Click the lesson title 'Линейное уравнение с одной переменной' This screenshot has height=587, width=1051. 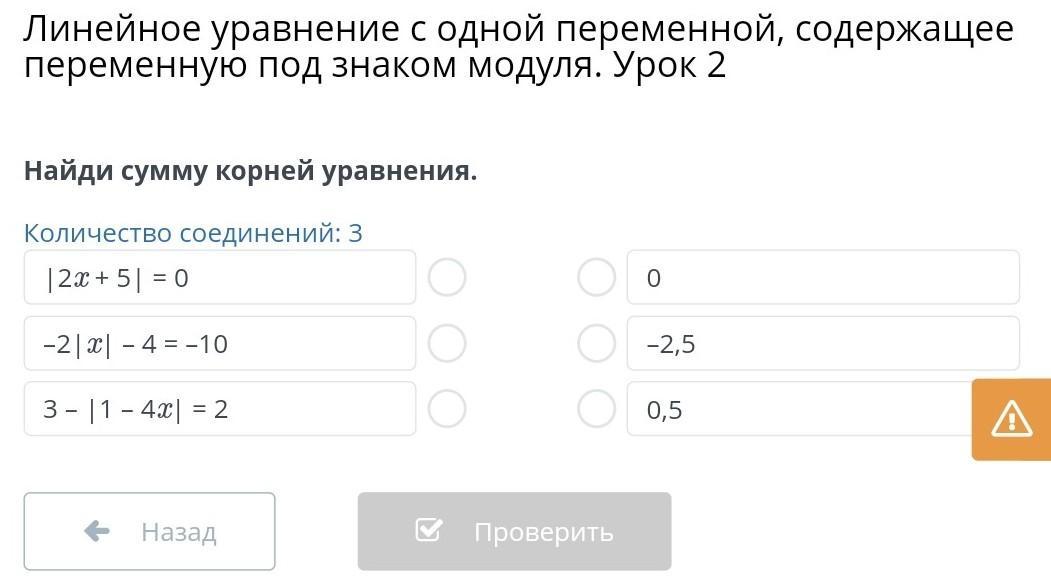pyautogui.click(x=518, y=48)
